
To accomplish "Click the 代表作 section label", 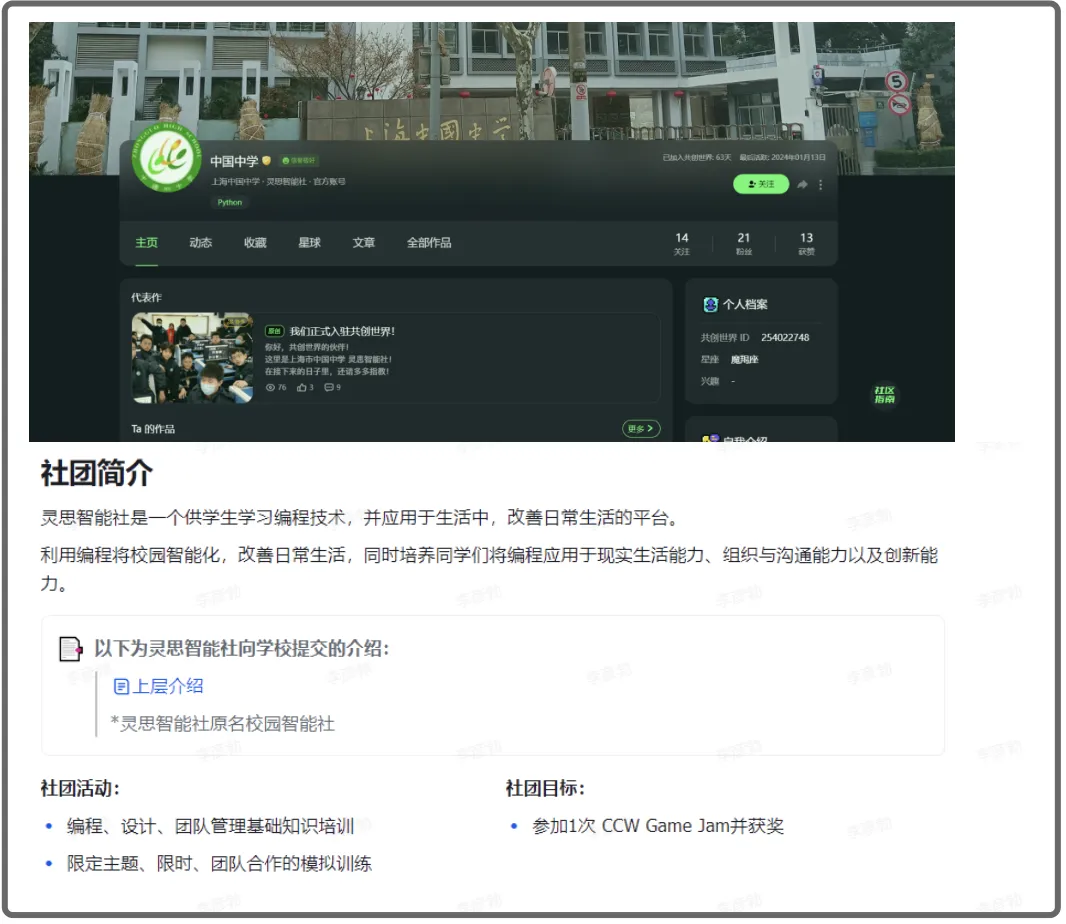I will coord(146,298).
